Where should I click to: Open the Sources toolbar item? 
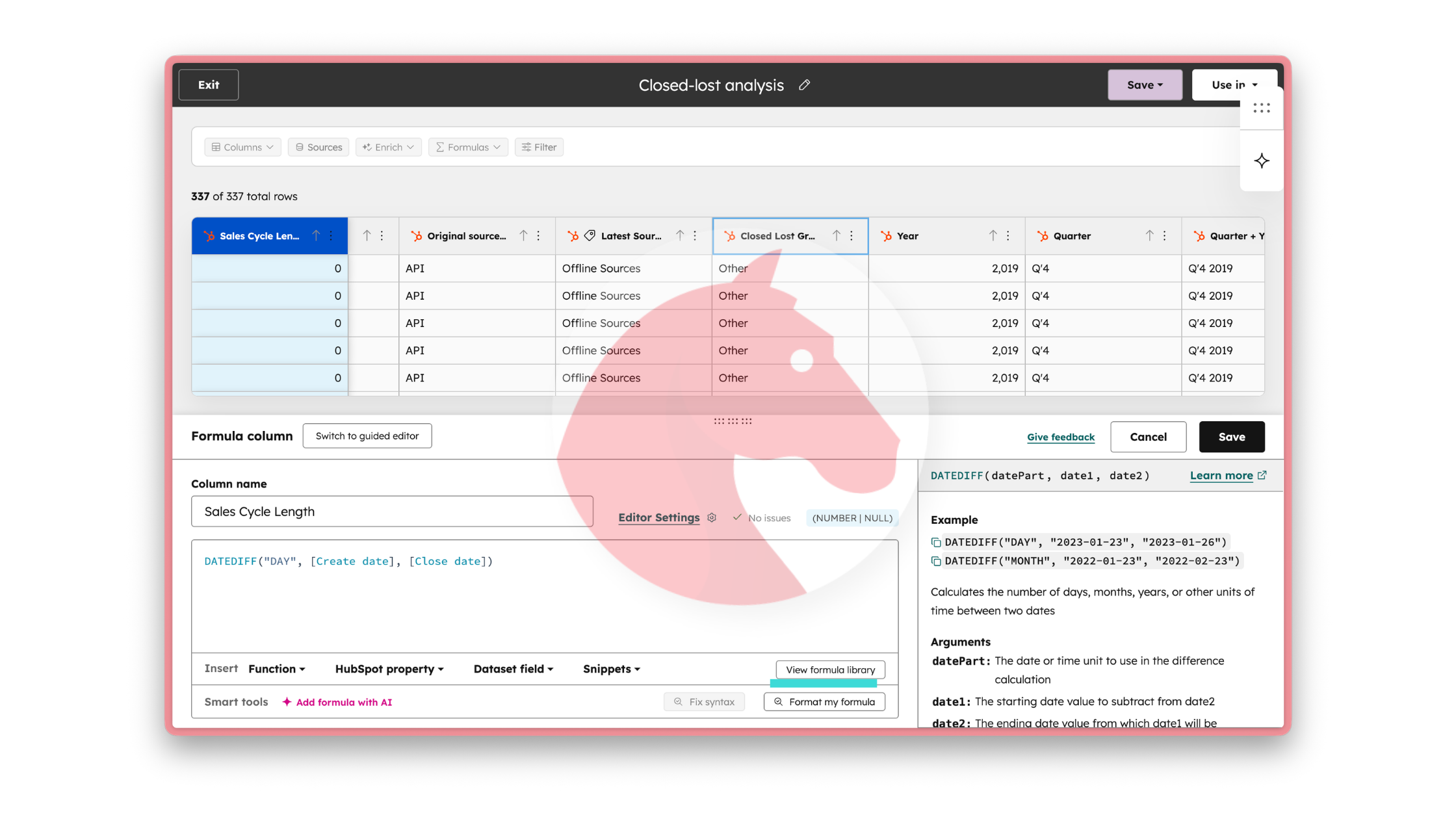pyautogui.click(x=318, y=148)
